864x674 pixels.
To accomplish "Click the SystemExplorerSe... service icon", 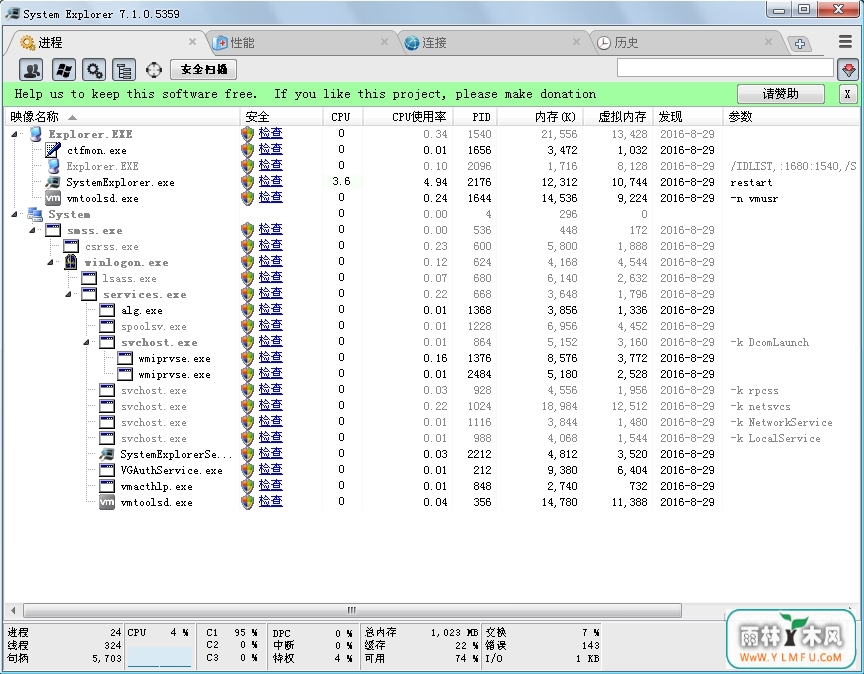I will 106,454.
